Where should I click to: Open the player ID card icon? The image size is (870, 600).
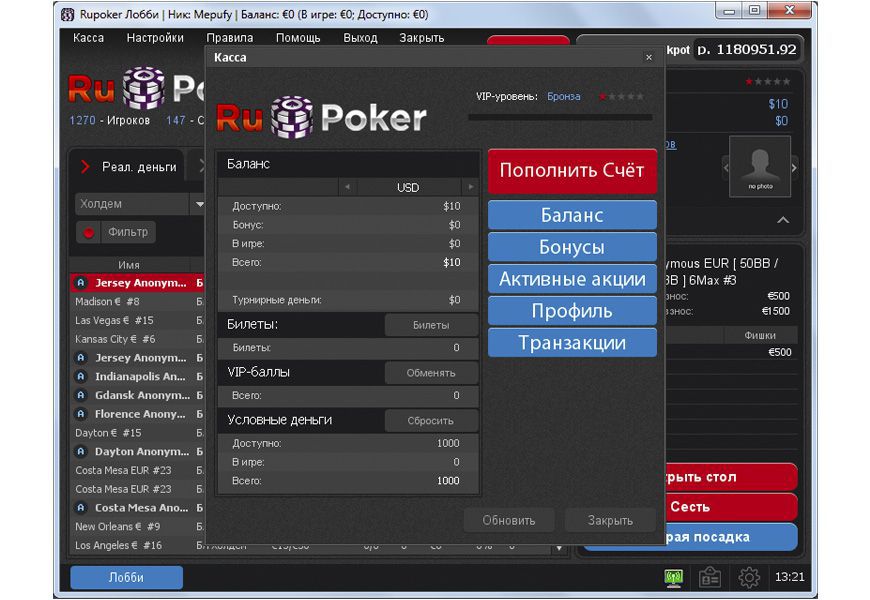710,578
